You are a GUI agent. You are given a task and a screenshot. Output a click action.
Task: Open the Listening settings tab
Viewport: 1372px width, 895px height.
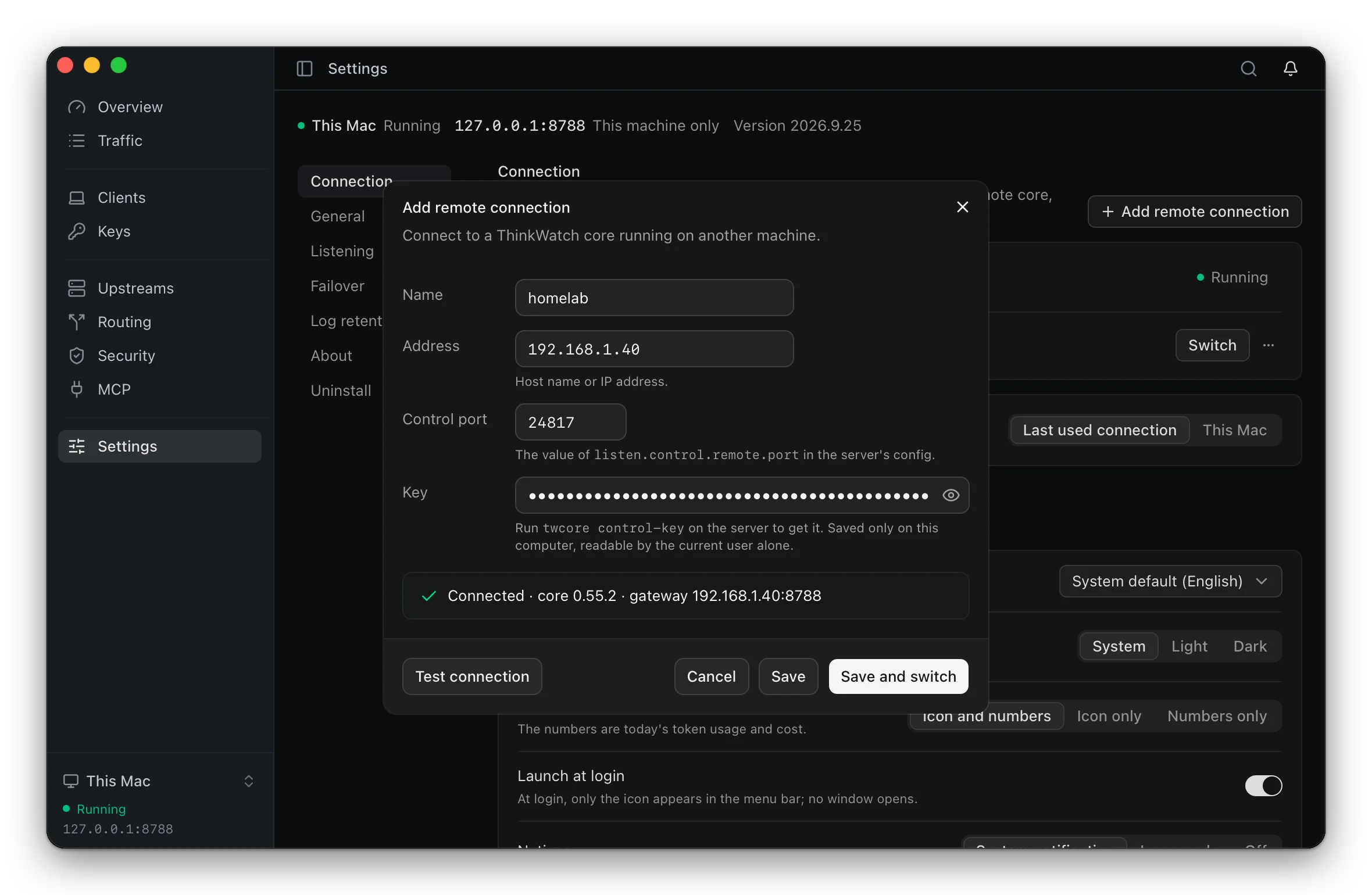pyautogui.click(x=342, y=251)
